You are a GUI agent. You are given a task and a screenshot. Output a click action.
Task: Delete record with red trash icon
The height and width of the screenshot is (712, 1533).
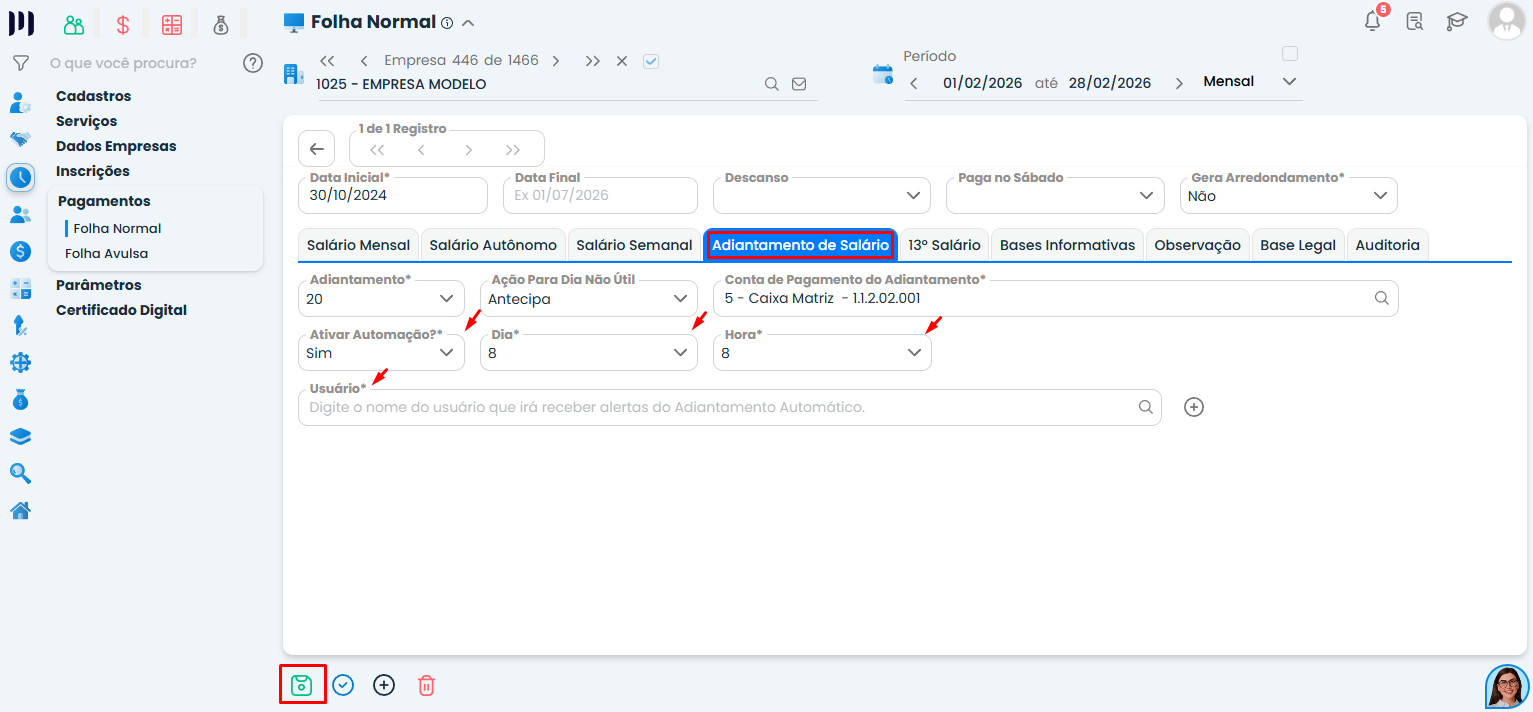click(426, 685)
